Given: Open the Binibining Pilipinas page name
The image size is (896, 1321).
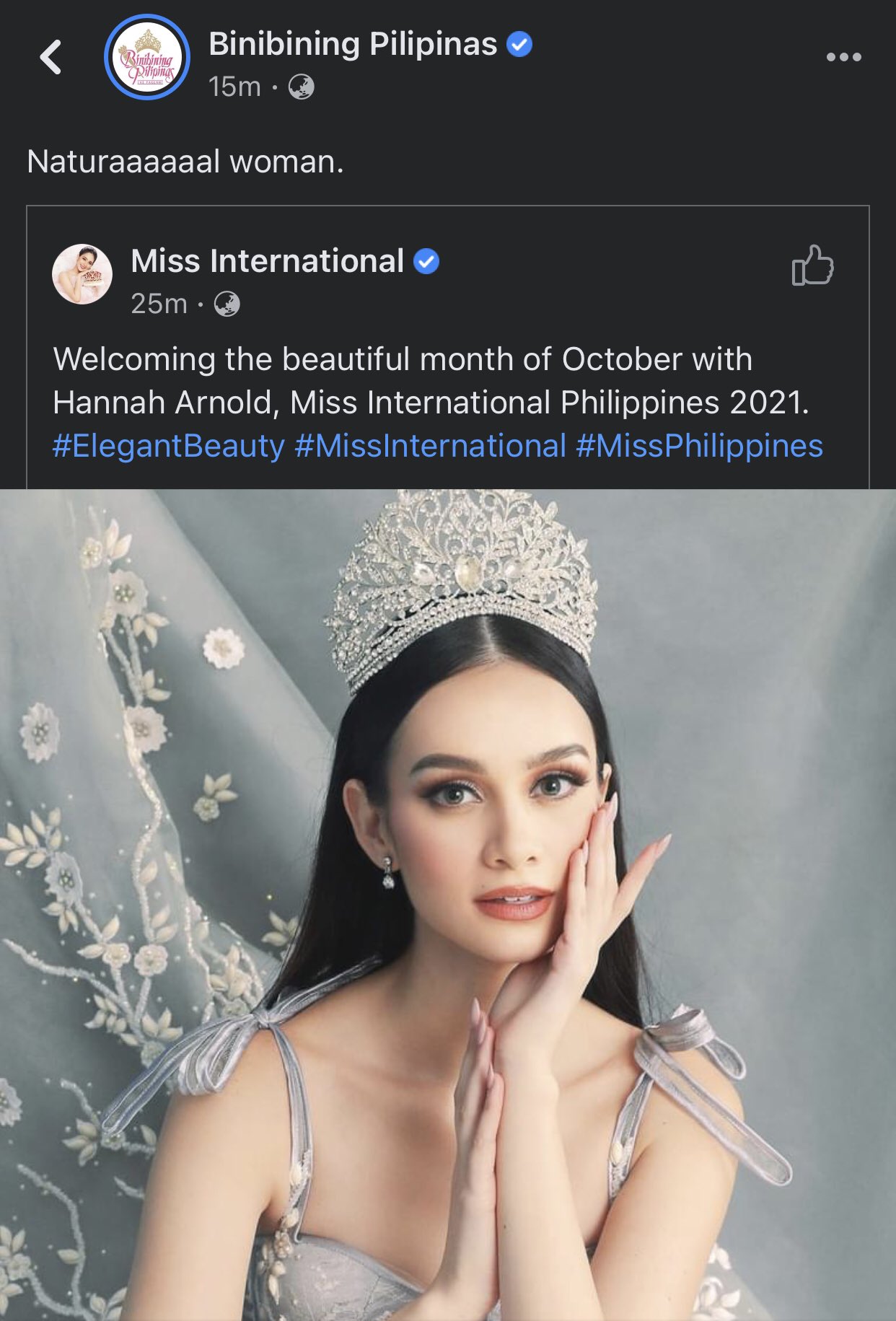Looking at the screenshot, I should pyautogui.click(x=353, y=44).
